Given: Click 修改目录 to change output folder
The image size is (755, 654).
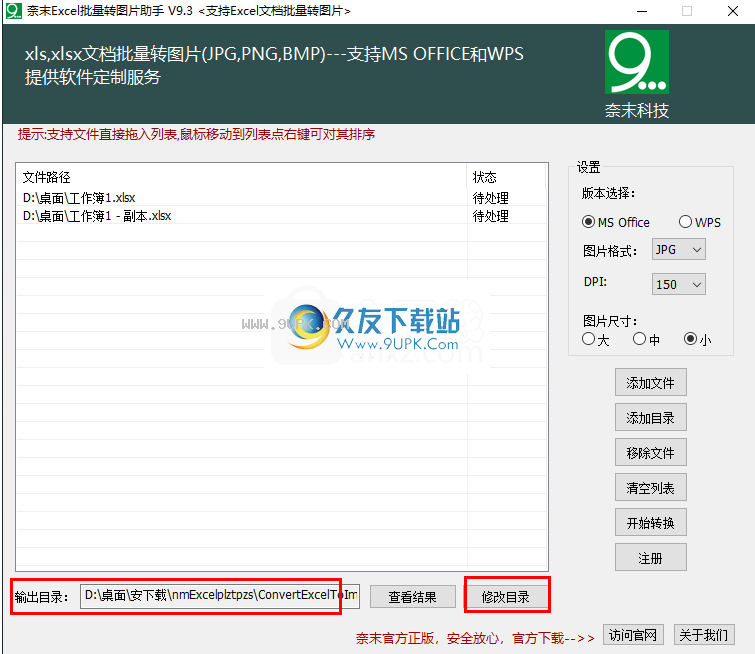Looking at the screenshot, I should (506, 597).
